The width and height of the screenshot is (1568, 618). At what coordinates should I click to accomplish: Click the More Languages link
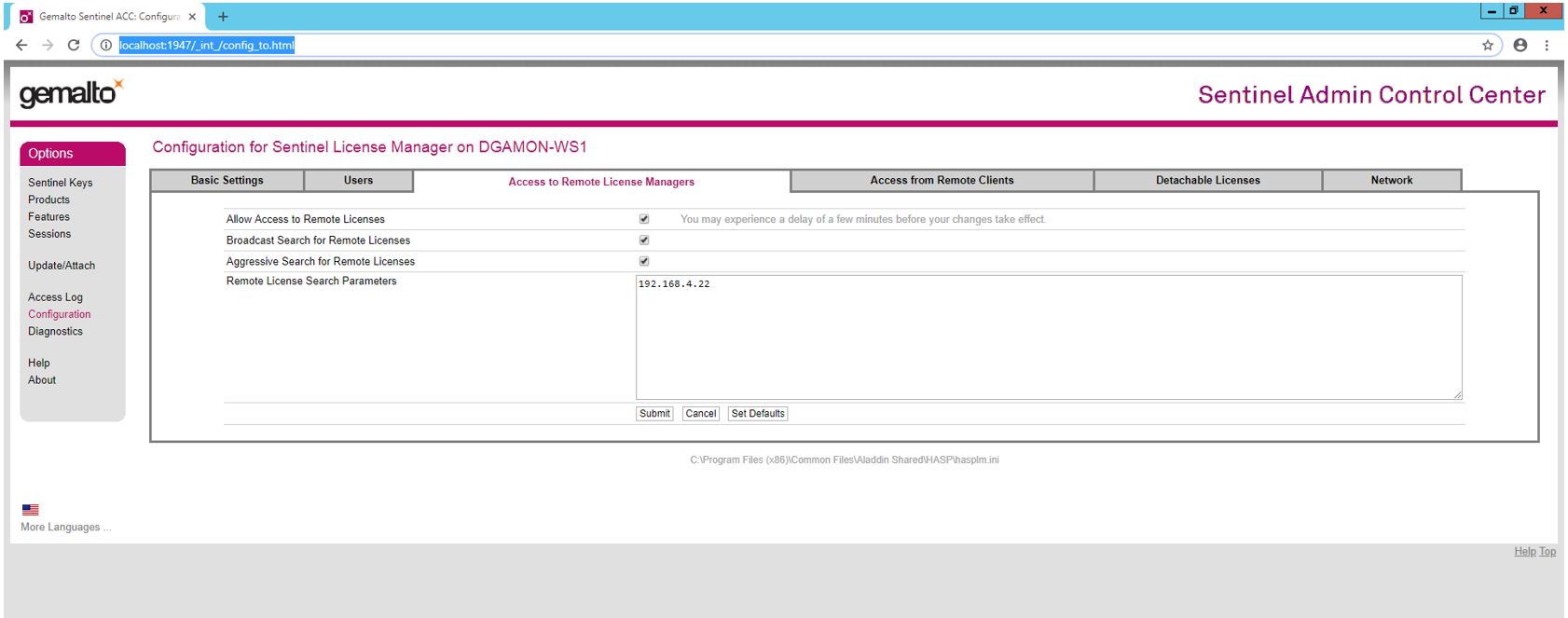tap(66, 528)
